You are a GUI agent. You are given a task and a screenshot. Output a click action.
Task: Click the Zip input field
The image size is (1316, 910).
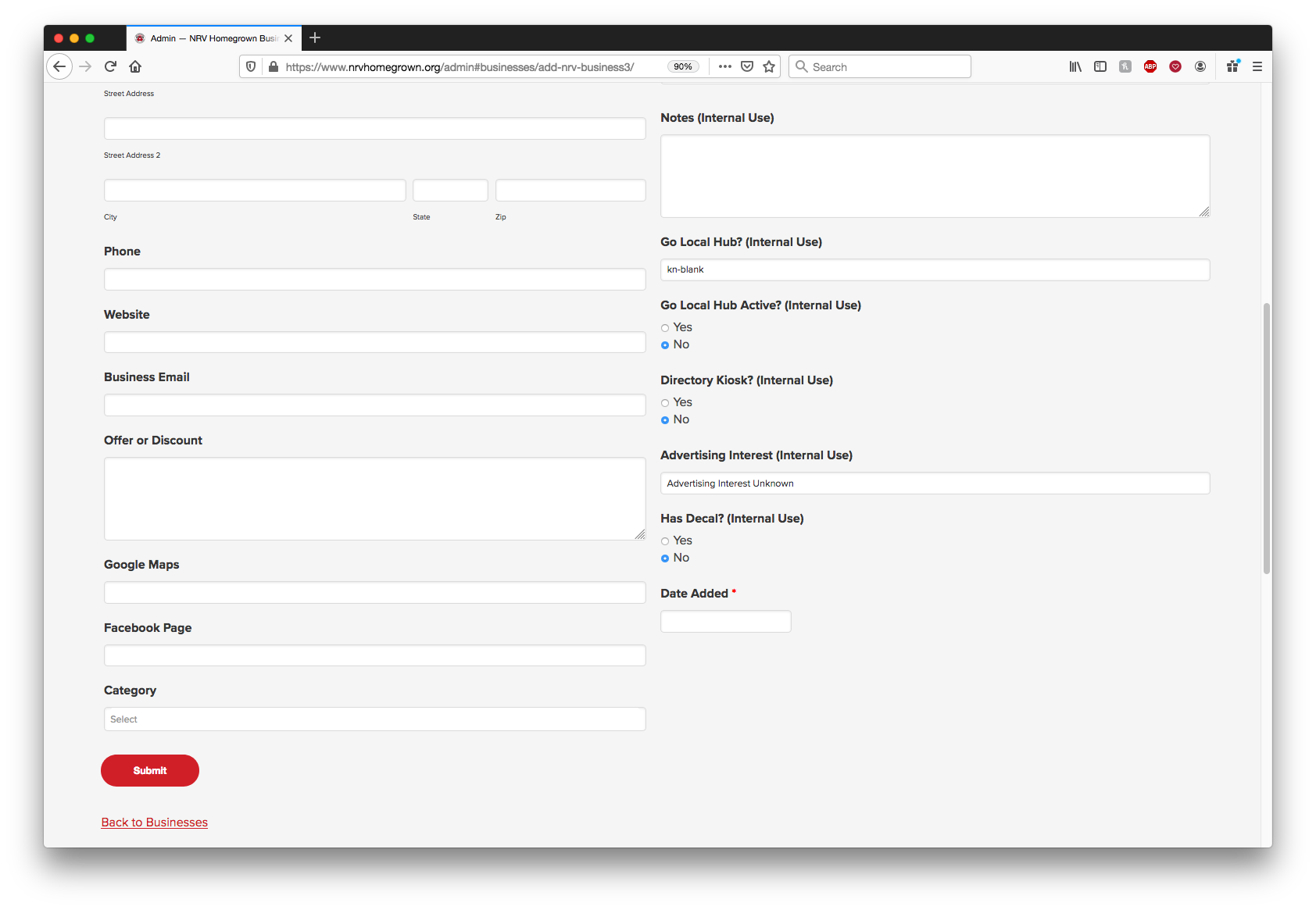(570, 191)
